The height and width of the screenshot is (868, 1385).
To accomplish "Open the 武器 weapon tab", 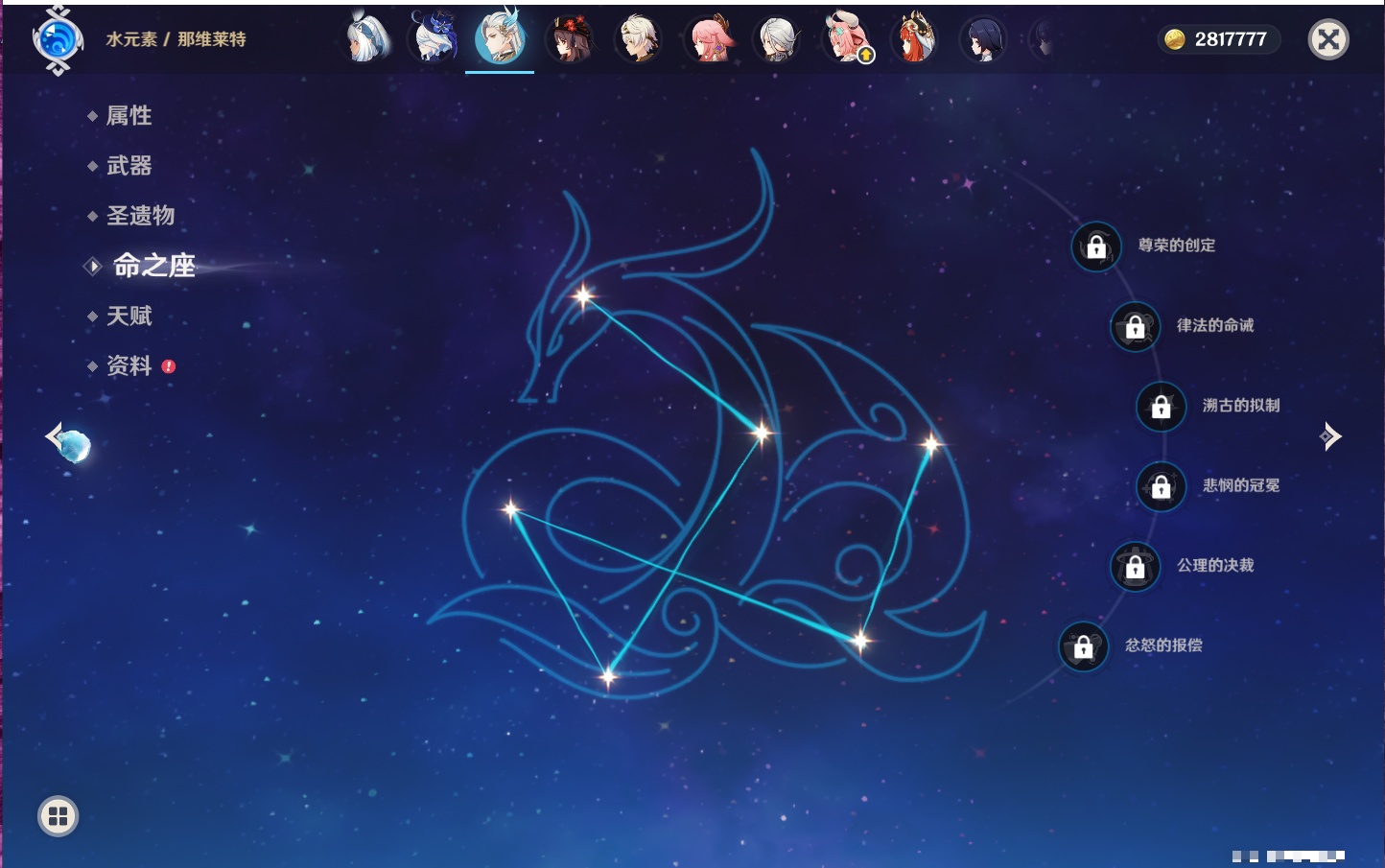I will point(129,165).
